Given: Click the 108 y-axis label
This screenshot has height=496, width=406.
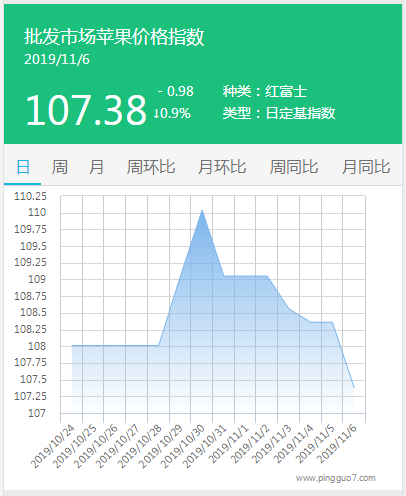Looking at the screenshot, I should tap(37, 346).
